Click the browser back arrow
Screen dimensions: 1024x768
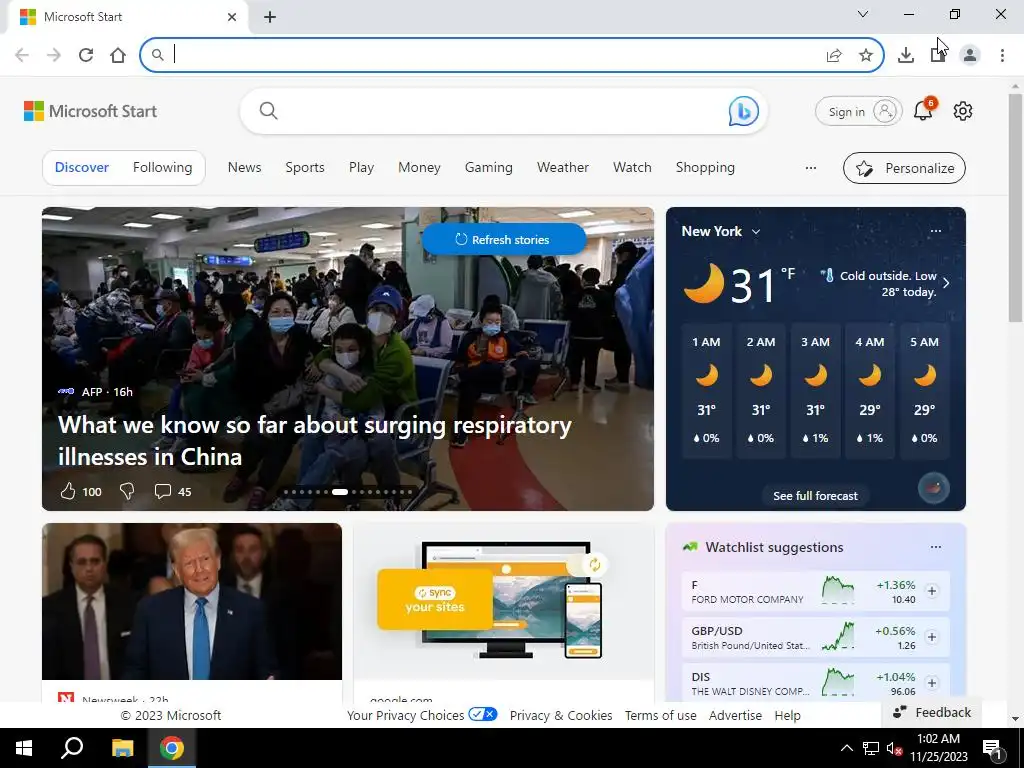[22, 55]
